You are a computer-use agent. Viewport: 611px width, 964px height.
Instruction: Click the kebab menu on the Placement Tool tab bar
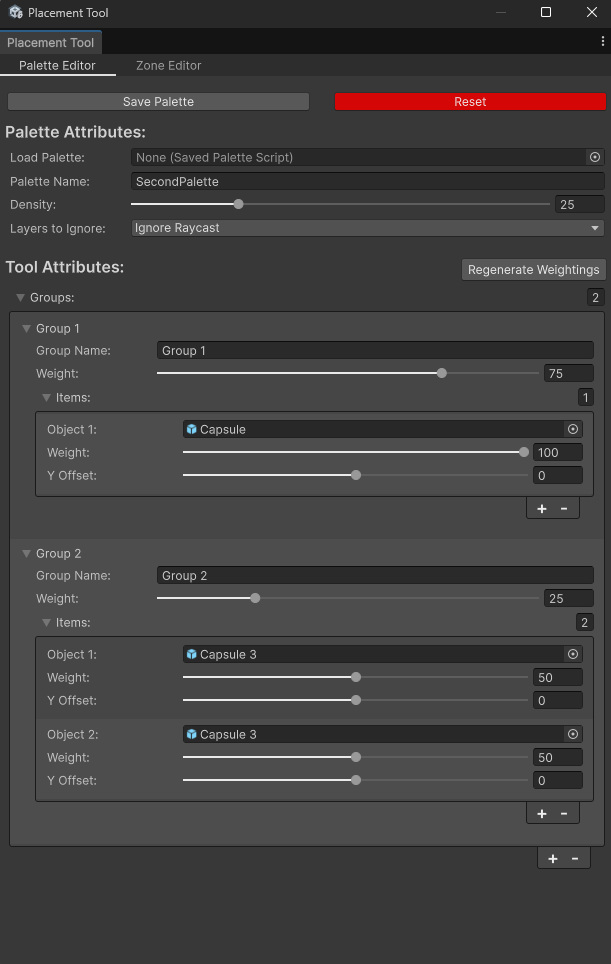(x=602, y=41)
